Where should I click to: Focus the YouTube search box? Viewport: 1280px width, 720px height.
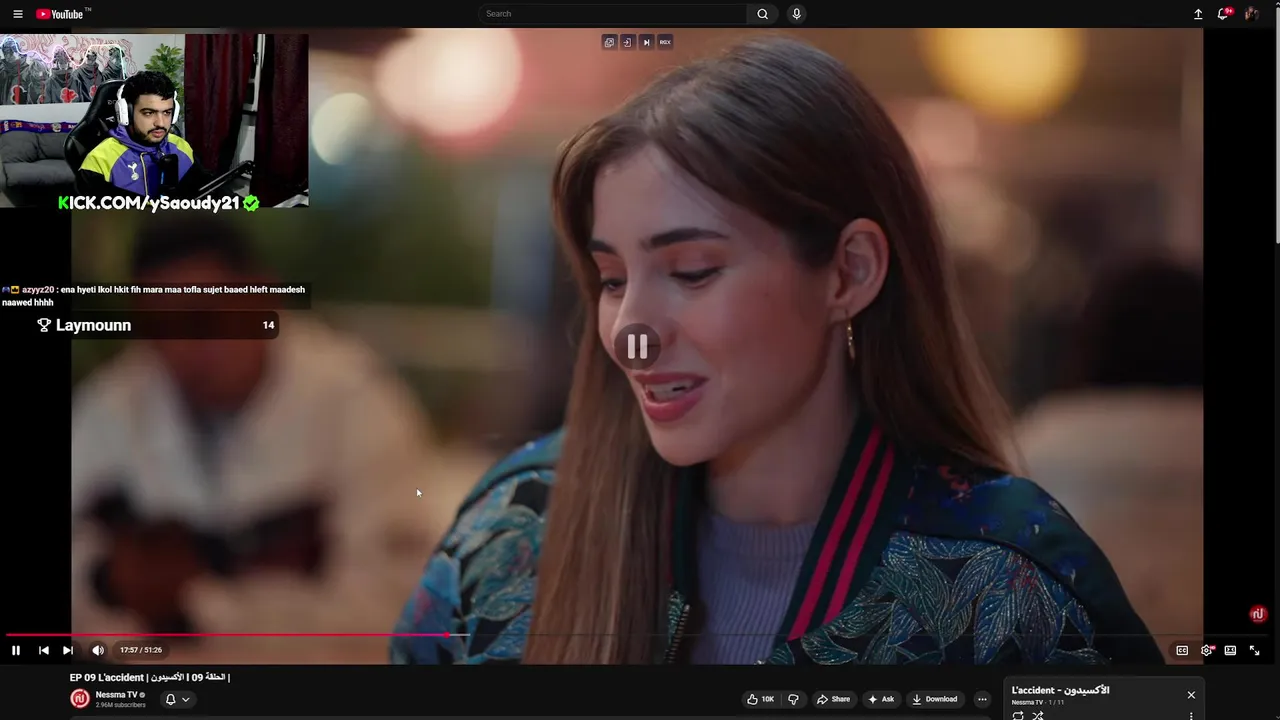point(612,14)
